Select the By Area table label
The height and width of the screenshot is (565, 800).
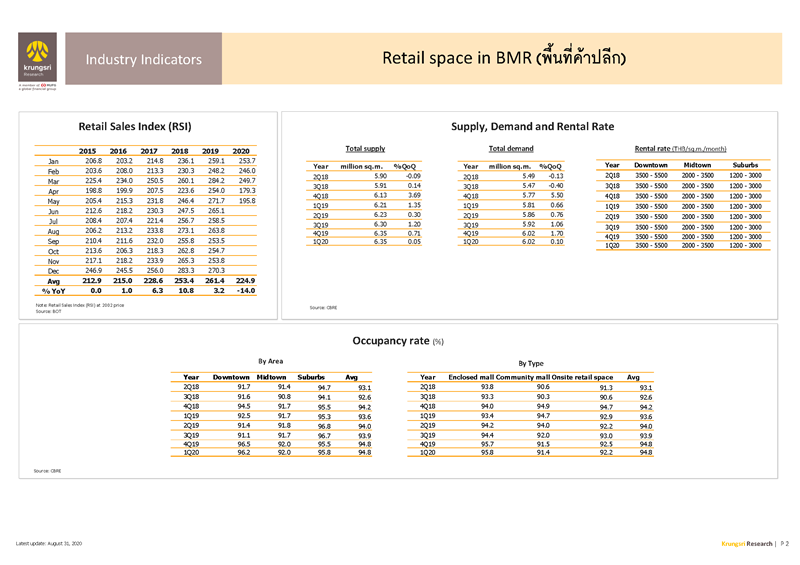271,359
